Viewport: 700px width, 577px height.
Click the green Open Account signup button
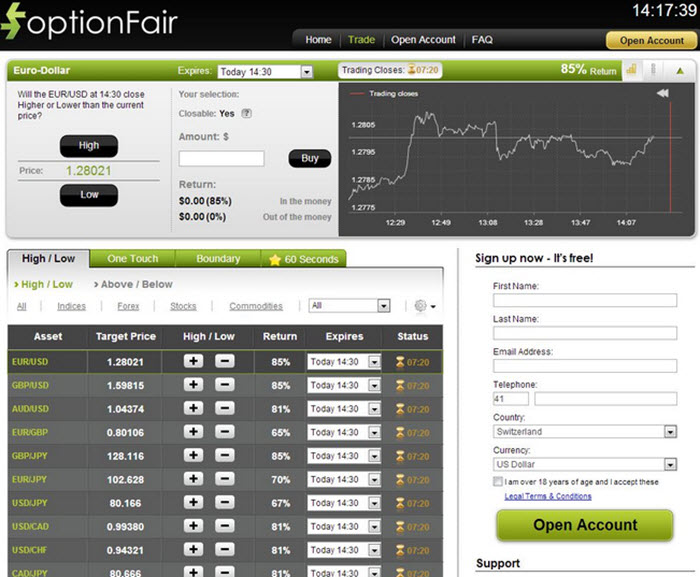[585, 525]
